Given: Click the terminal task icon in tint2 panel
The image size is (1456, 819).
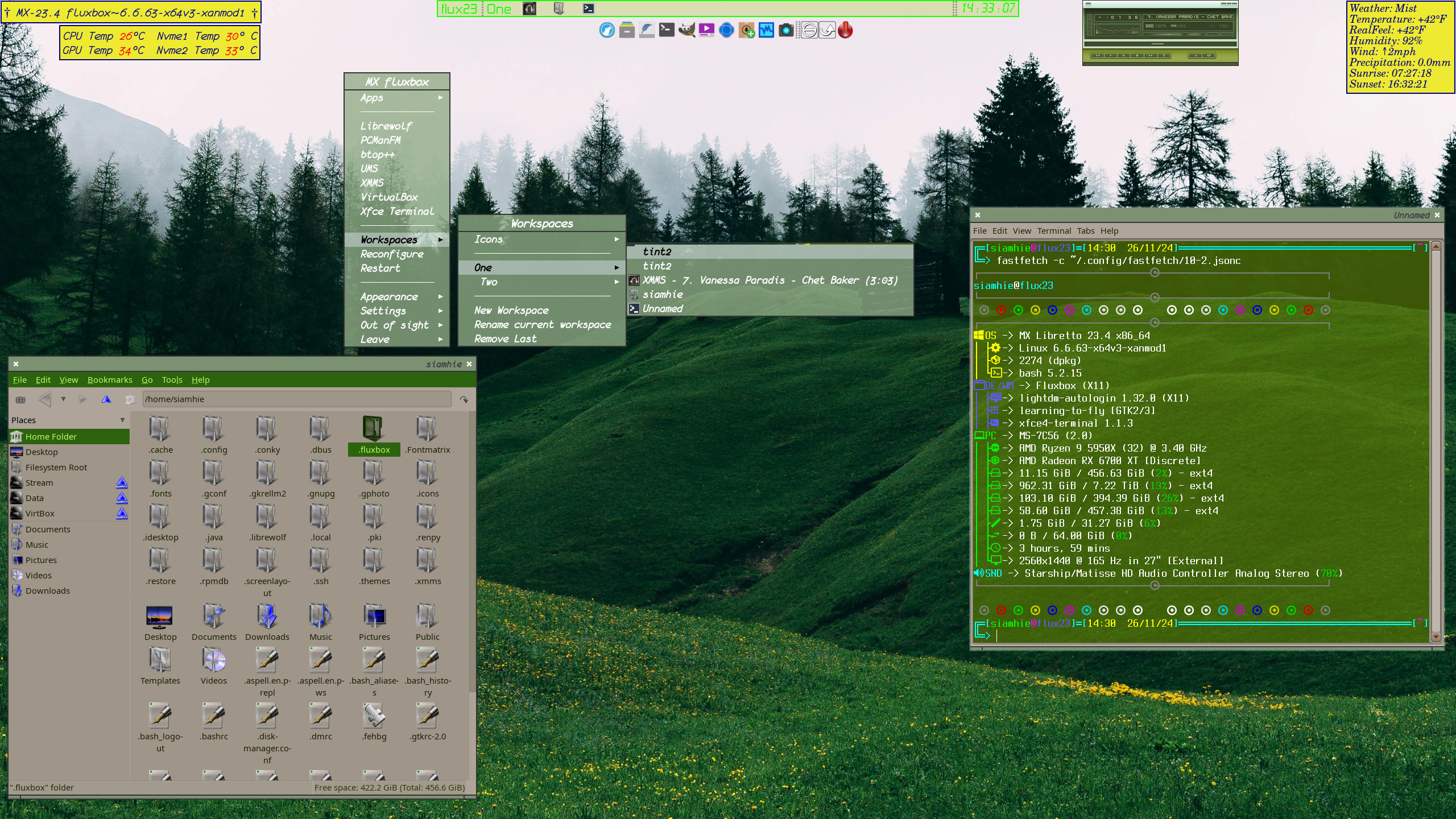Looking at the screenshot, I should [589, 9].
